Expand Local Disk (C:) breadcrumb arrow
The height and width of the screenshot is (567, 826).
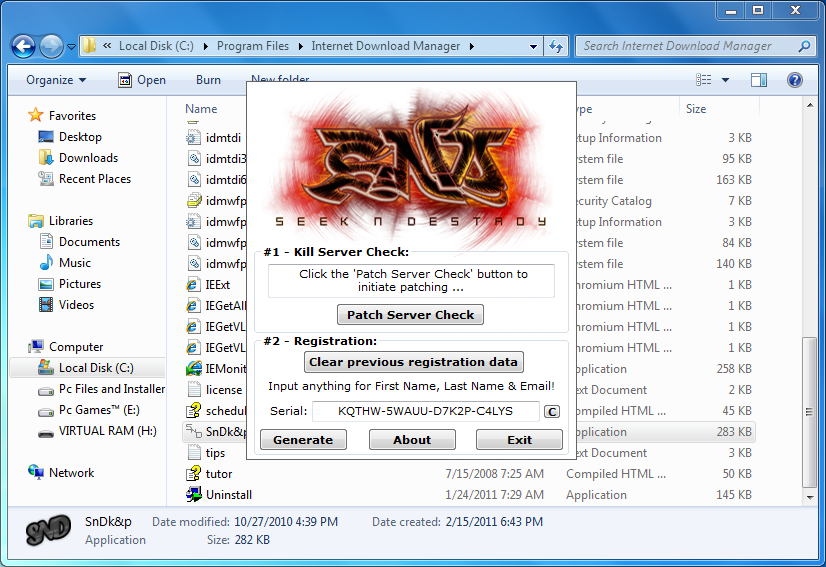[205, 46]
